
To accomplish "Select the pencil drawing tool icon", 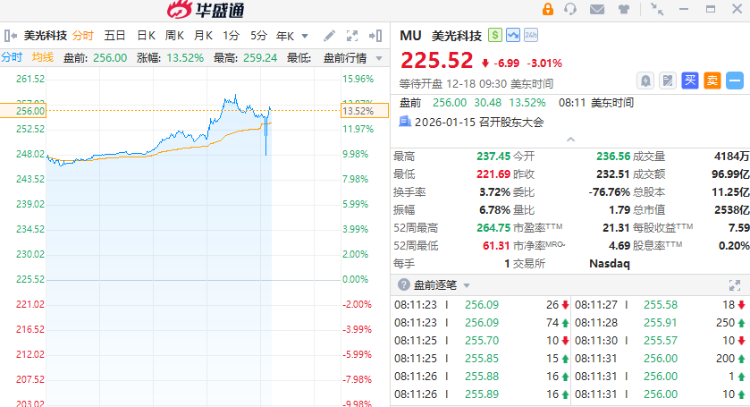I will (329, 36).
